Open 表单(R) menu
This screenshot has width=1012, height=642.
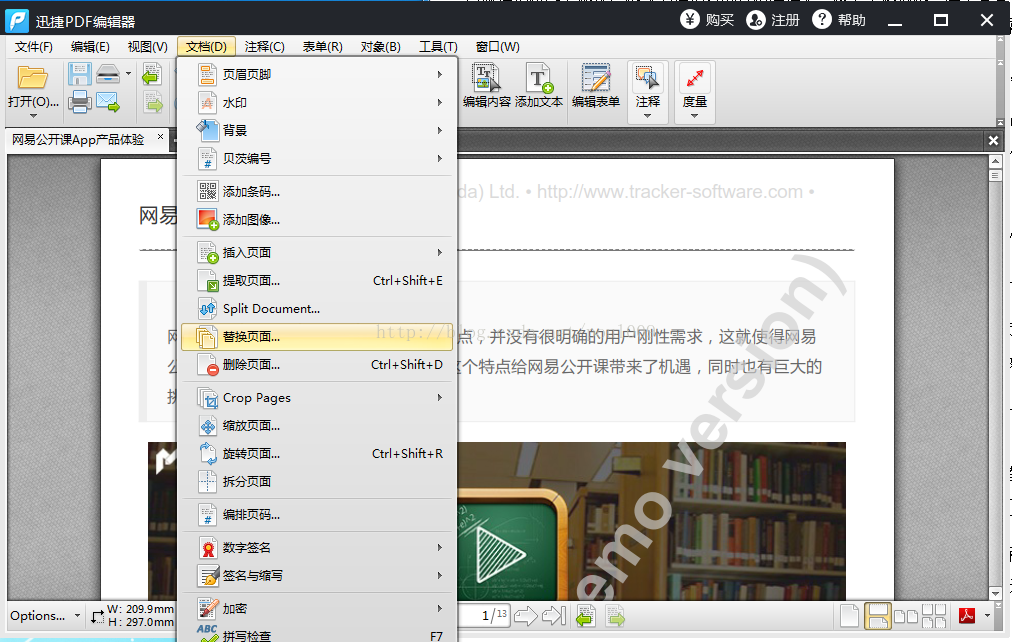(322, 46)
